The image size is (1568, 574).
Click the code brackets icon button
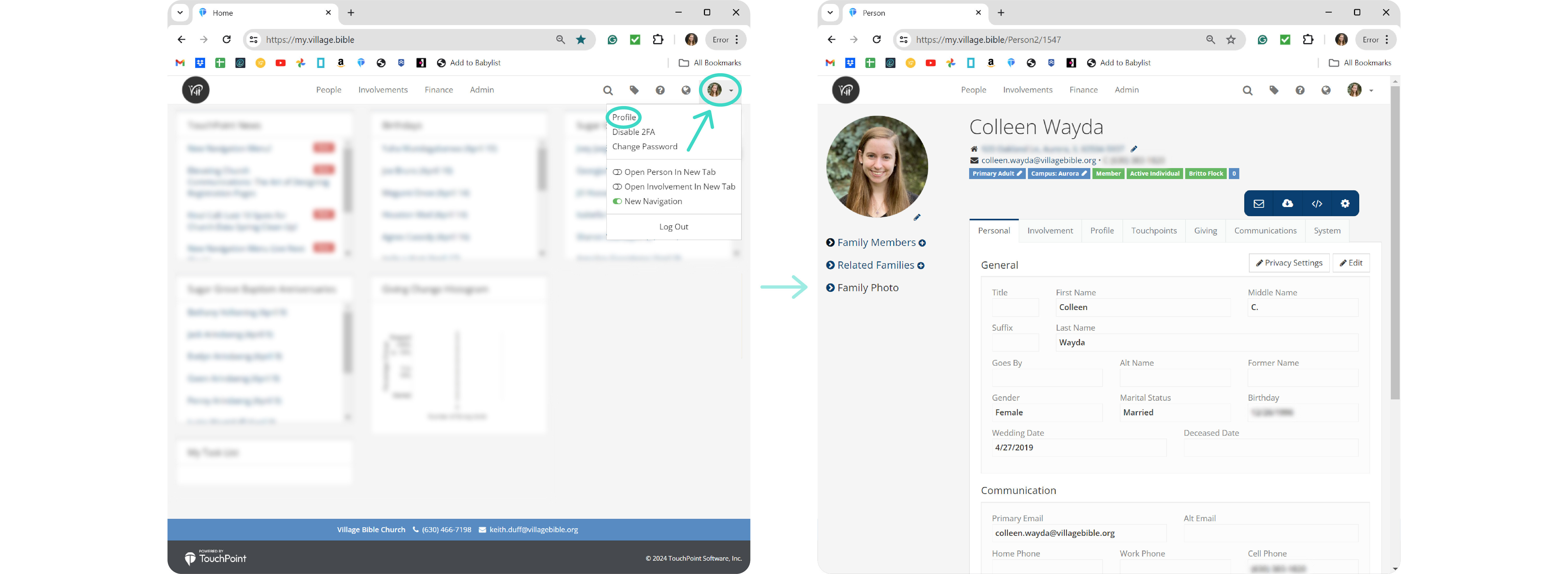click(1317, 203)
